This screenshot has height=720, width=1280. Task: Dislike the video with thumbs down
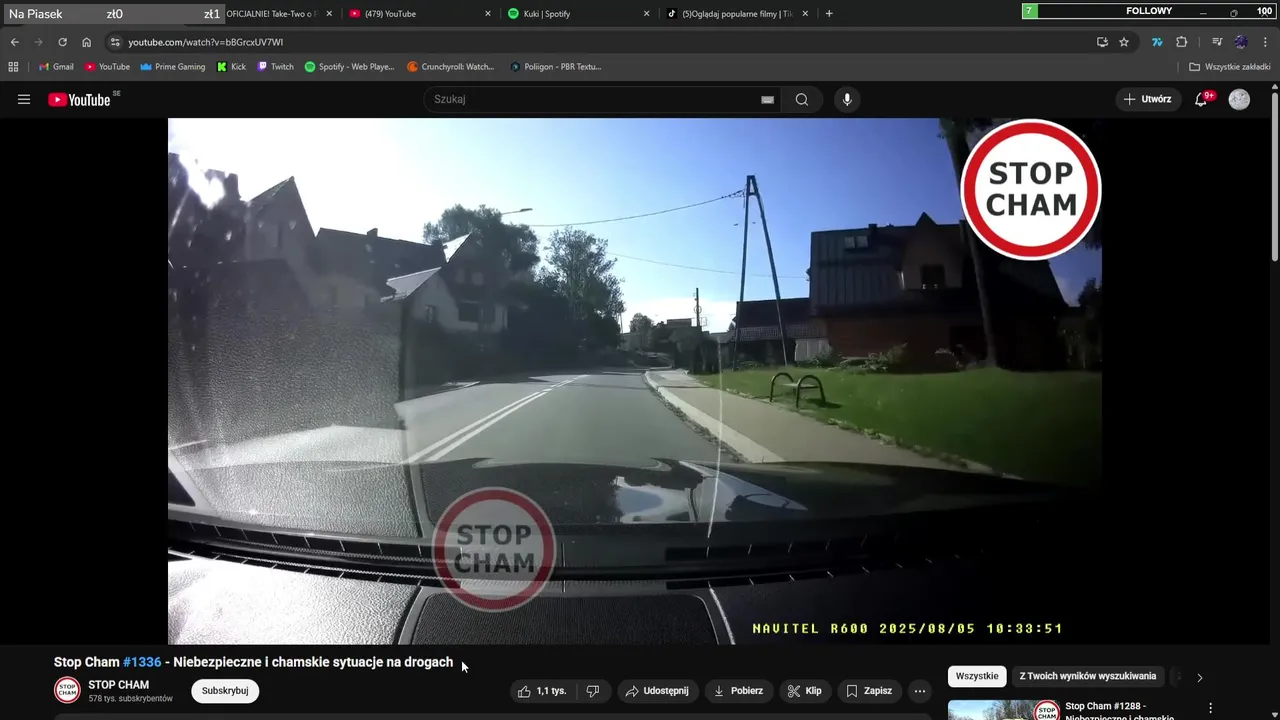click(x=592, y=691)
